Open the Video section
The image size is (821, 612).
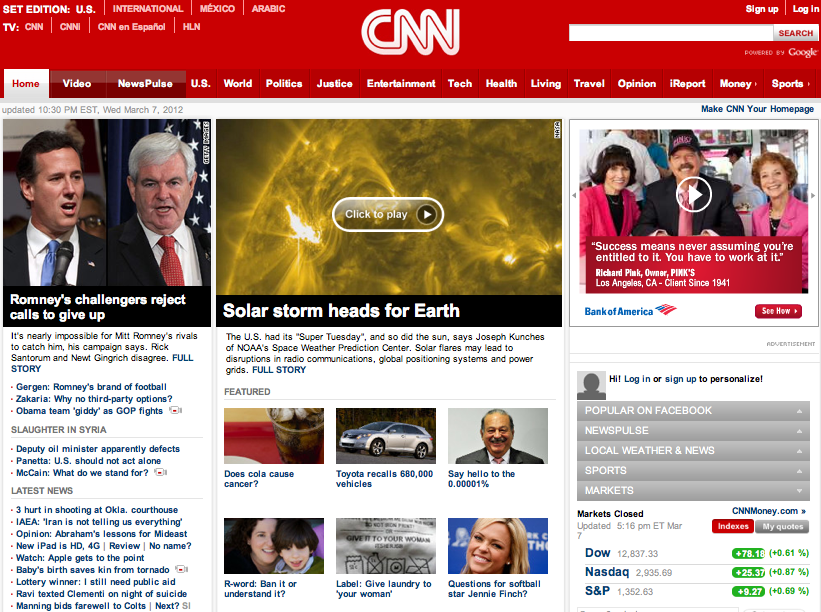pos(77,84)
